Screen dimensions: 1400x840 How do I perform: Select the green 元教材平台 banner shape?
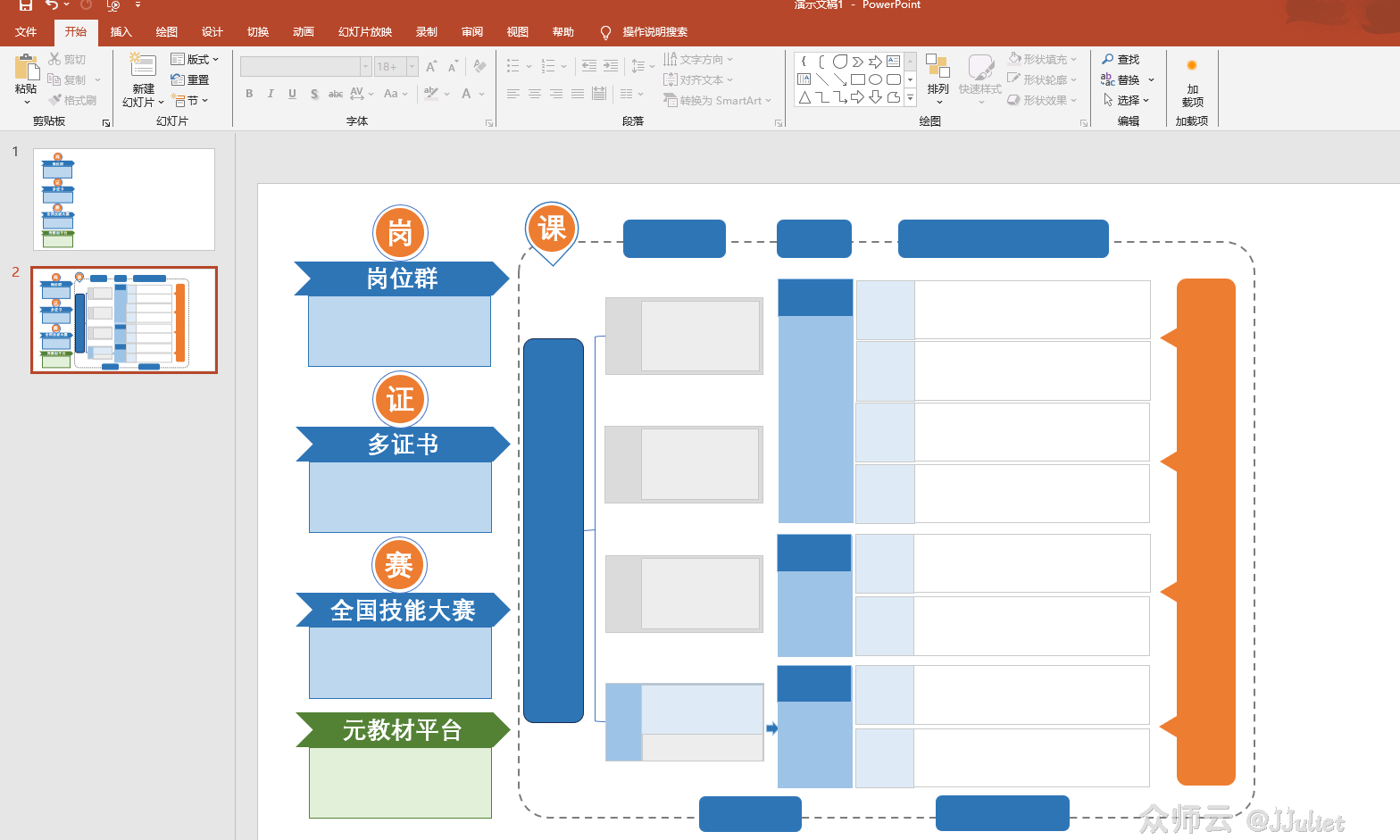(x=403, y=730)
